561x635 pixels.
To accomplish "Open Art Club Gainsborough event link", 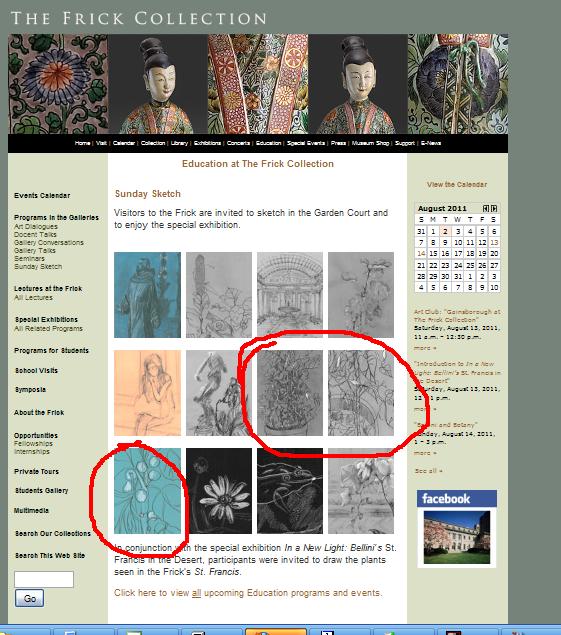I will (457, 315).
